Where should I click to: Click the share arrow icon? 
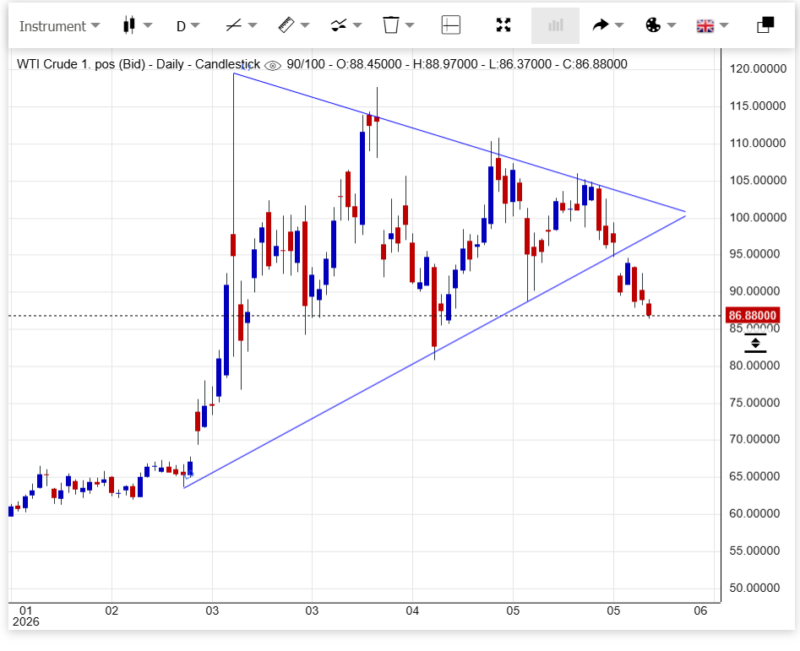click(601, 25)
